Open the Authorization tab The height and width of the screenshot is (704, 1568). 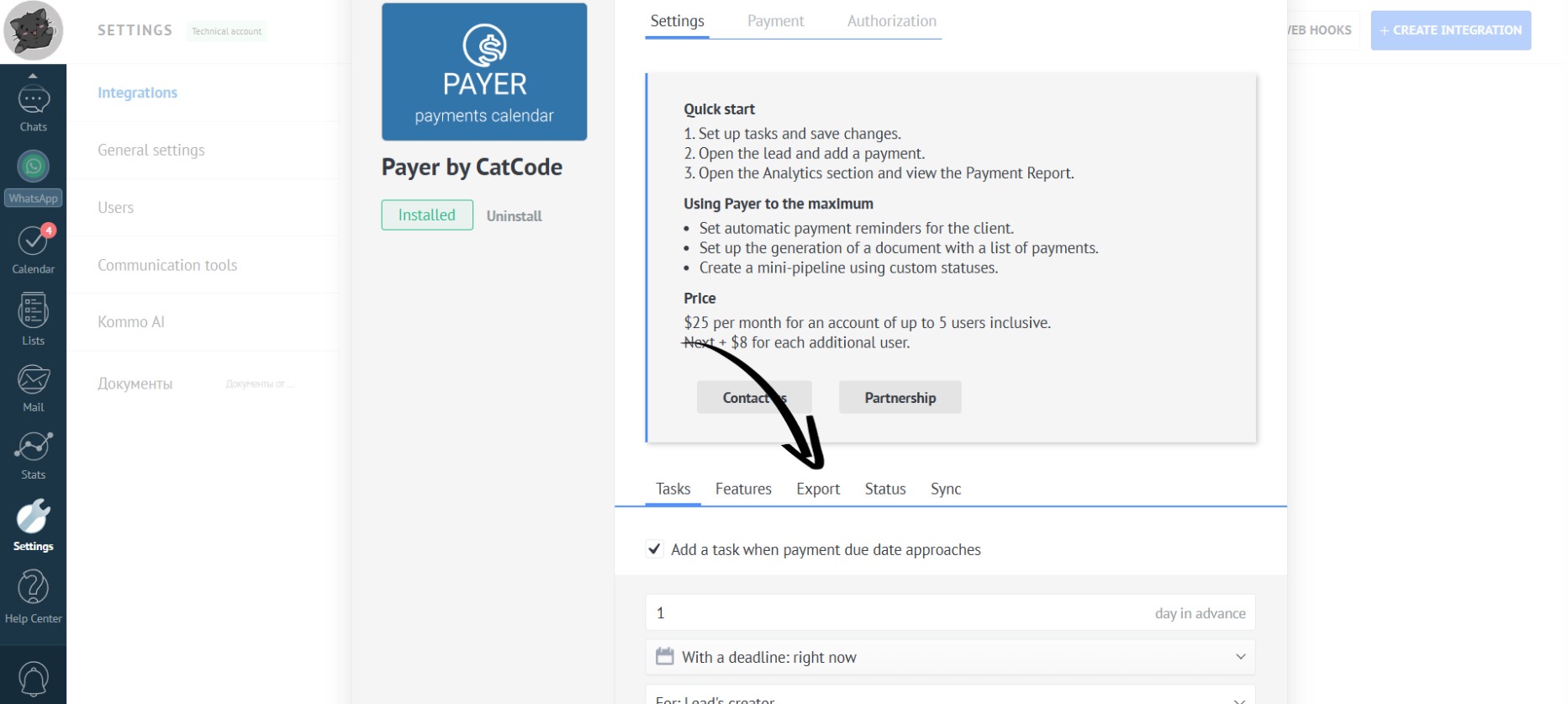coord(891,21)
